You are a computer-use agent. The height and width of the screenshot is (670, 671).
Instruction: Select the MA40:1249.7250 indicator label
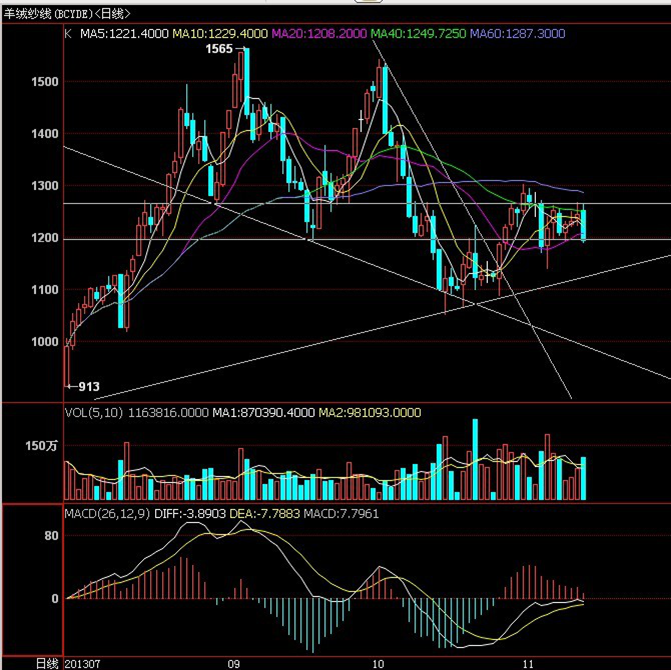tap(418, 33)
